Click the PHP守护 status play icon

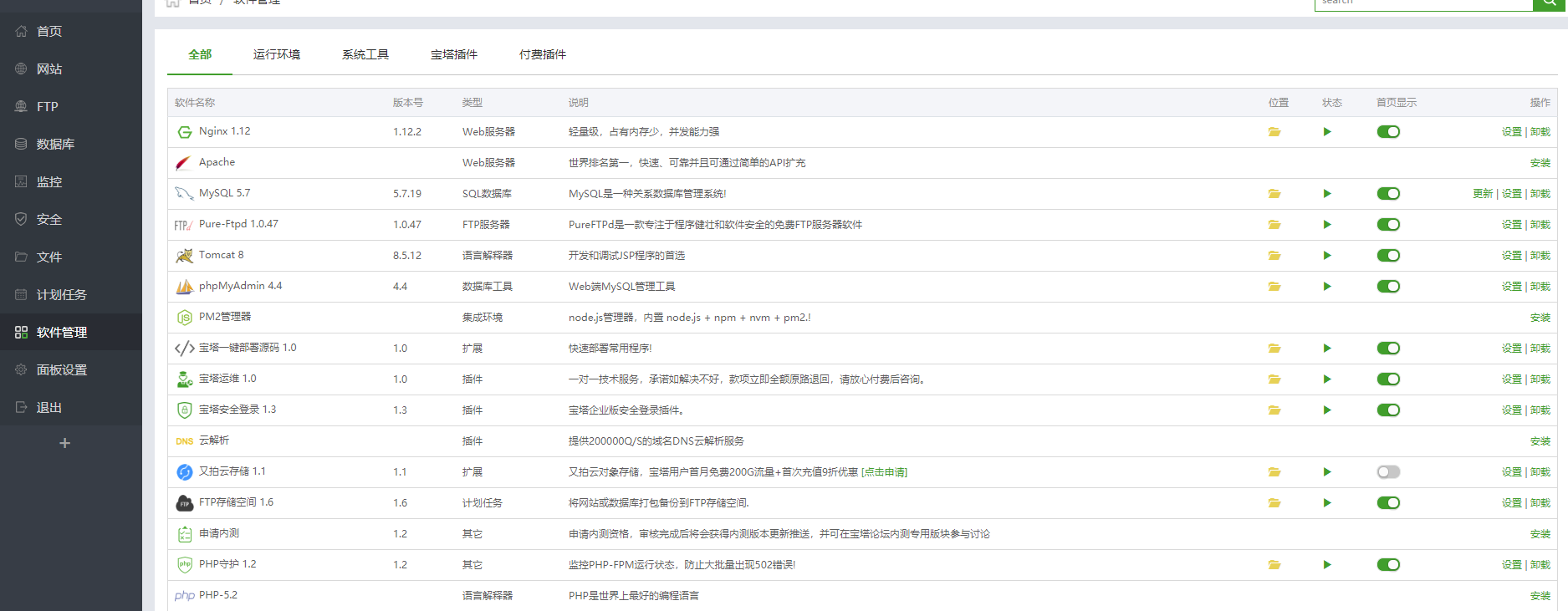(x=1327, y=565)
